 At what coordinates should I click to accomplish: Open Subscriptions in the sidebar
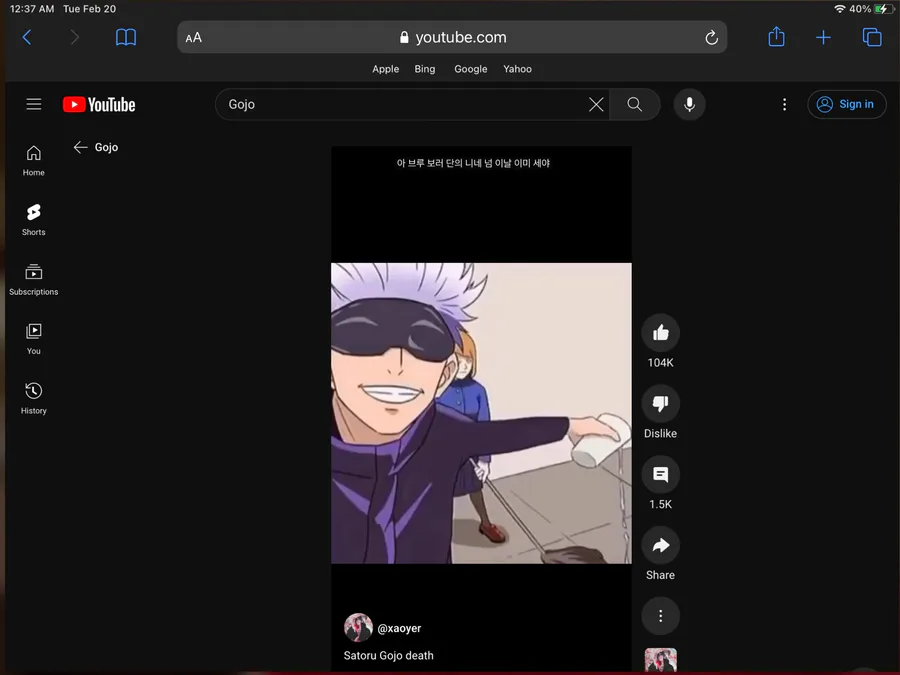33,280
